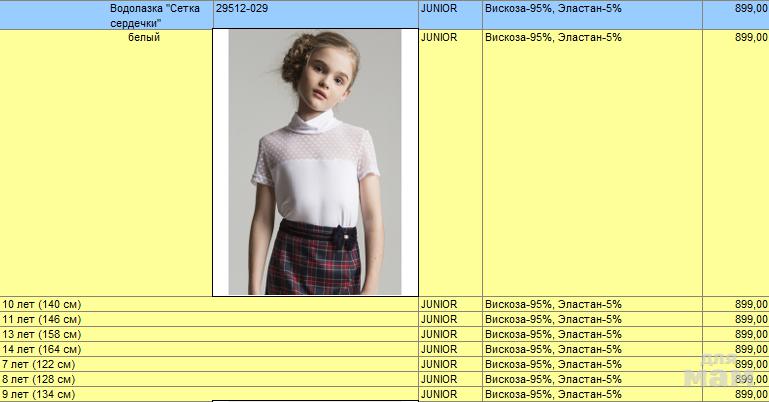Click the 899,00 price in the 14 лет row
Screen dimensions: 769x402
(x=750, y=349)
